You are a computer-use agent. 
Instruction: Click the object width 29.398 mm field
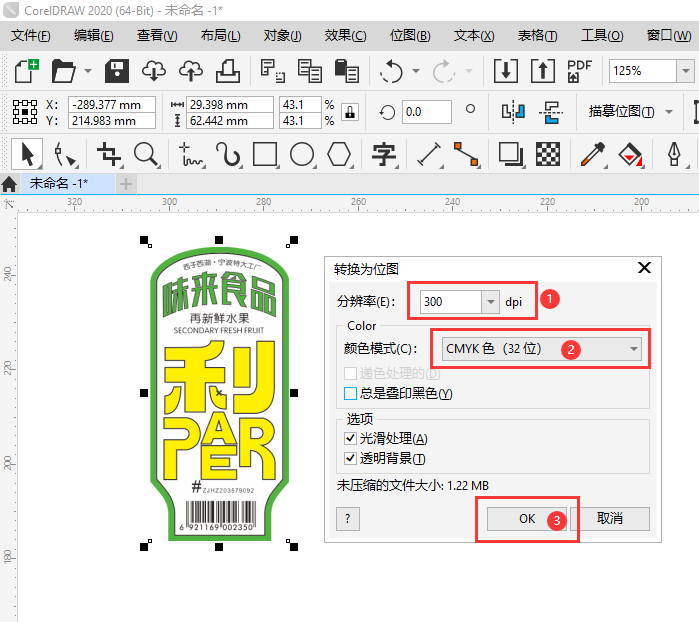pyautogui.click(x=230, y=104)
